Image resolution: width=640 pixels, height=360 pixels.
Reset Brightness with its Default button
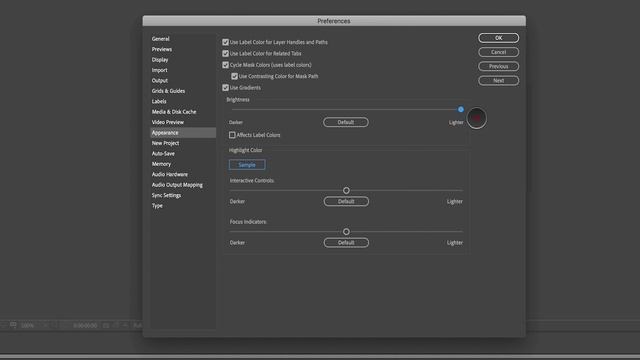pyautogui.click(x=346, y=122)
